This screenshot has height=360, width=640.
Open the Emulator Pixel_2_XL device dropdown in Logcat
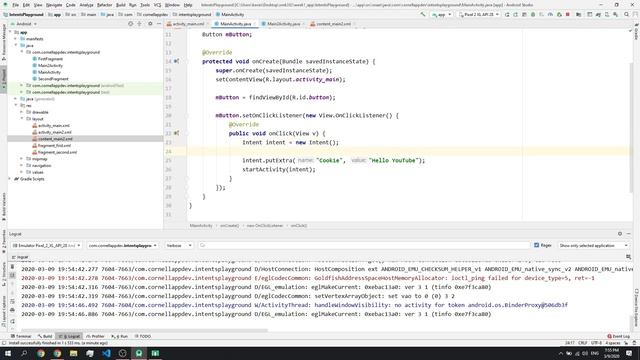[47, 245]
